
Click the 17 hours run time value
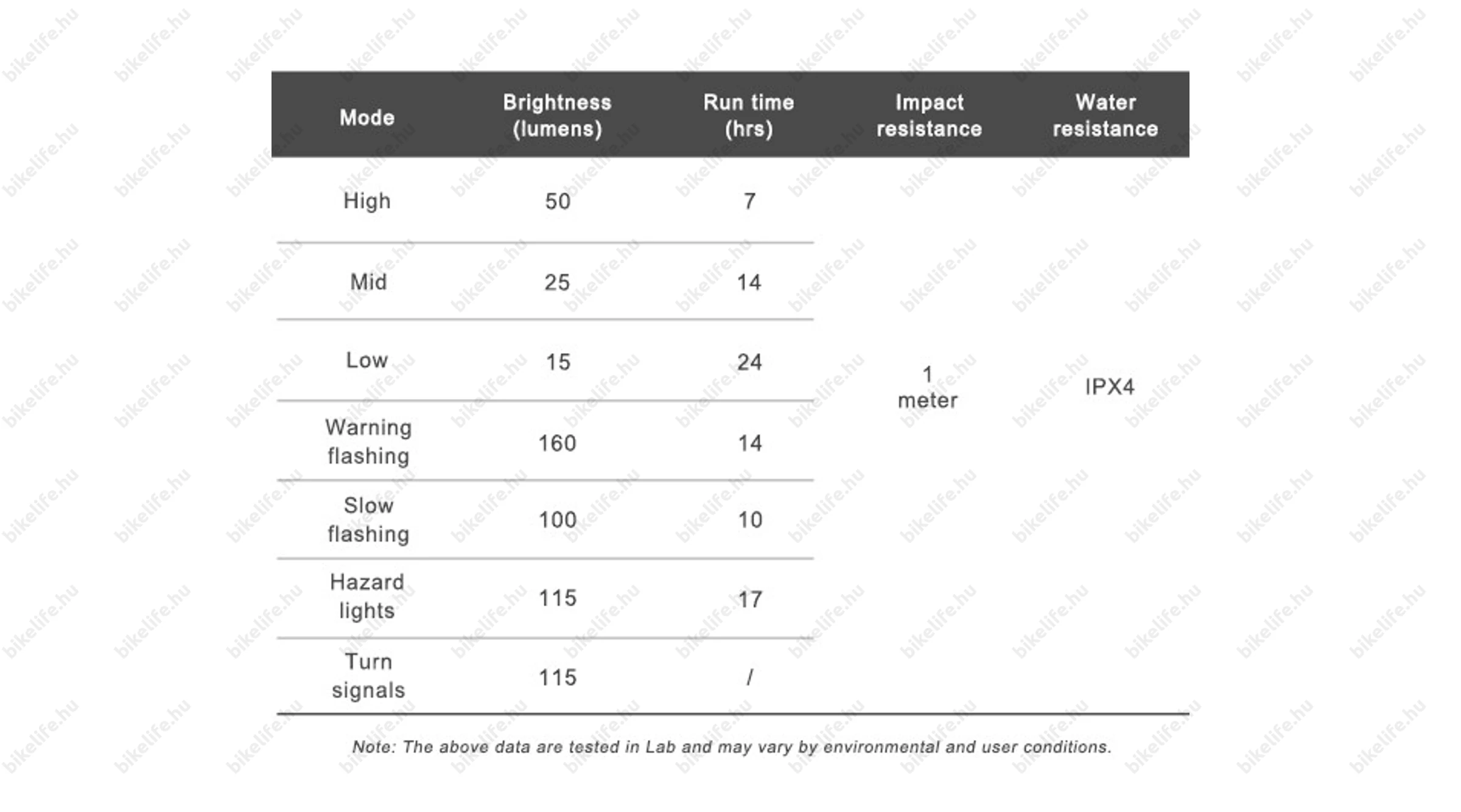750,600
